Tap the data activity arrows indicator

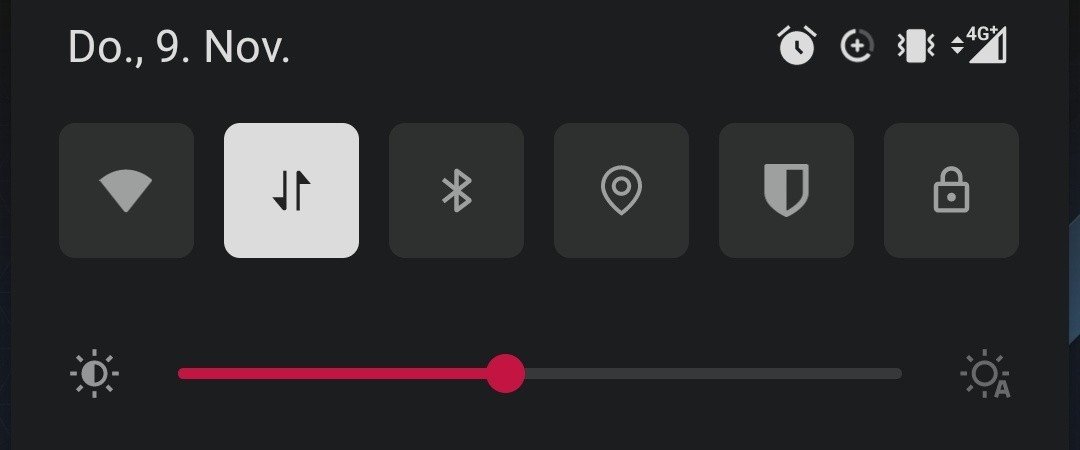click(957, 46)
